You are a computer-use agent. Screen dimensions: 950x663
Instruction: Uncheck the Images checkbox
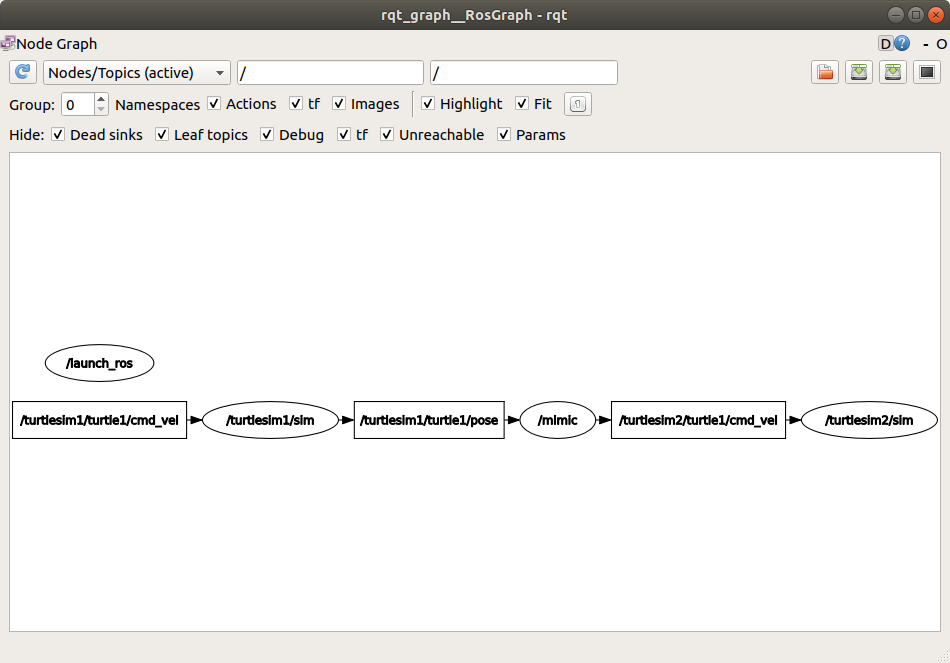pyautogui.click(x=339, y=104)
